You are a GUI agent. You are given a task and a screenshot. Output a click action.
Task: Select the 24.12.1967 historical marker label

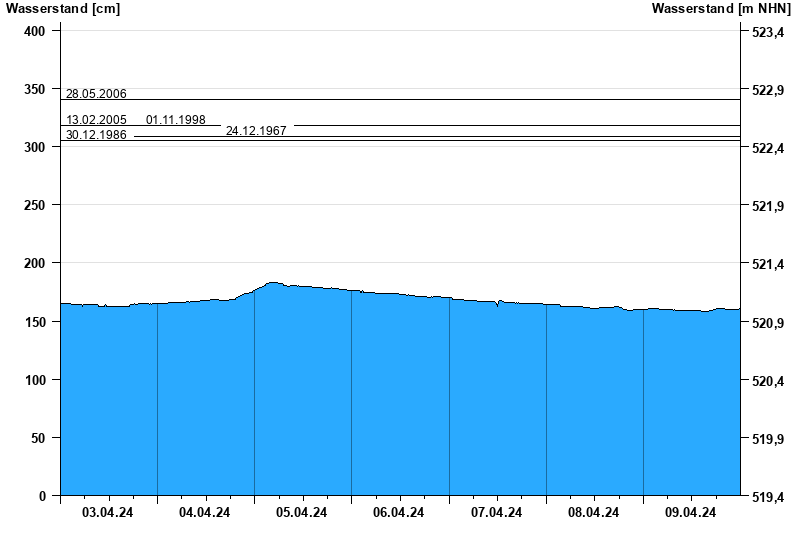click(256, 131)
